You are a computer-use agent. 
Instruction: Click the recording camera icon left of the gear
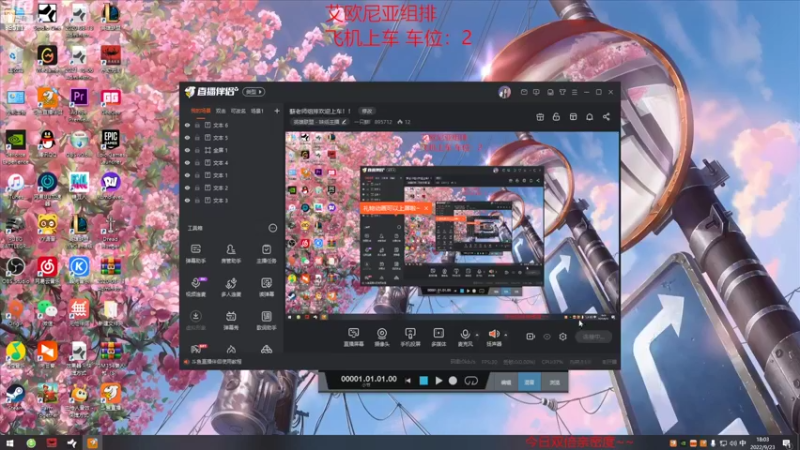[530, 337]
